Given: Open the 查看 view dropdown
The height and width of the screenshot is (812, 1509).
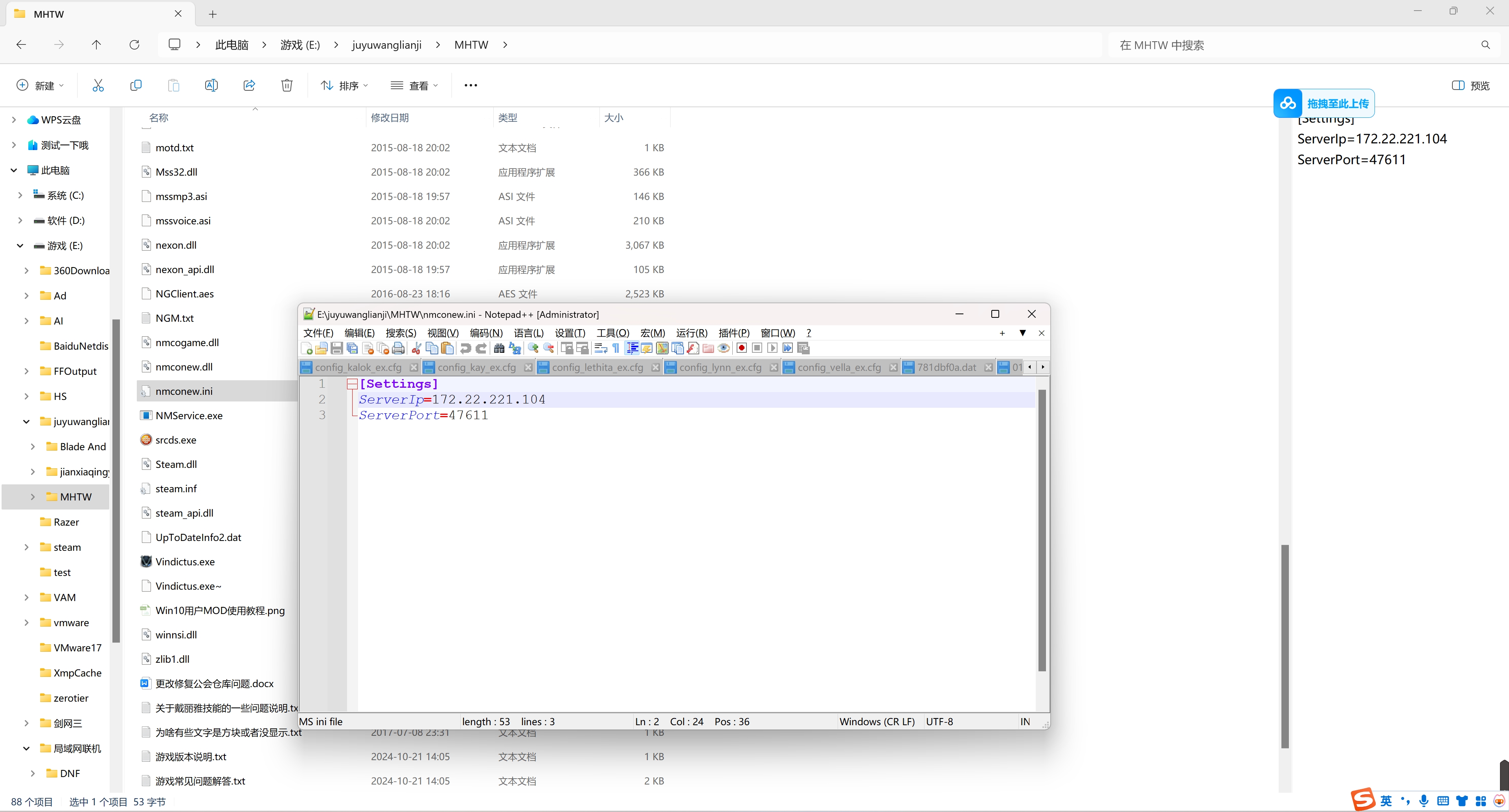Looking at the screenshot, I should tap(414, 86).
